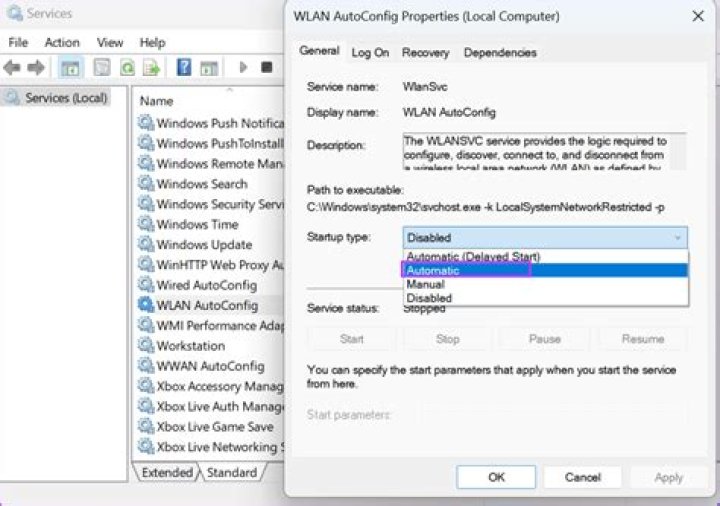The image size is (720, 506).
Task: Click the Cancel button
Action: (582, 477)
